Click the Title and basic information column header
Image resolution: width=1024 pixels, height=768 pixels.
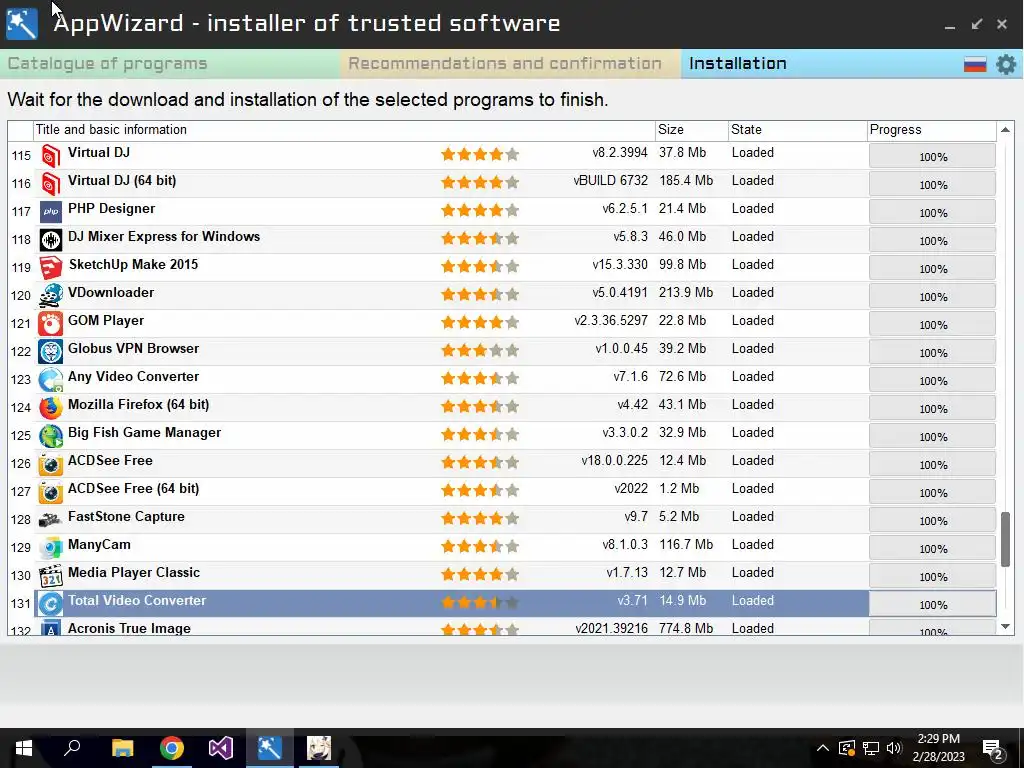click(x=344, y=130)
